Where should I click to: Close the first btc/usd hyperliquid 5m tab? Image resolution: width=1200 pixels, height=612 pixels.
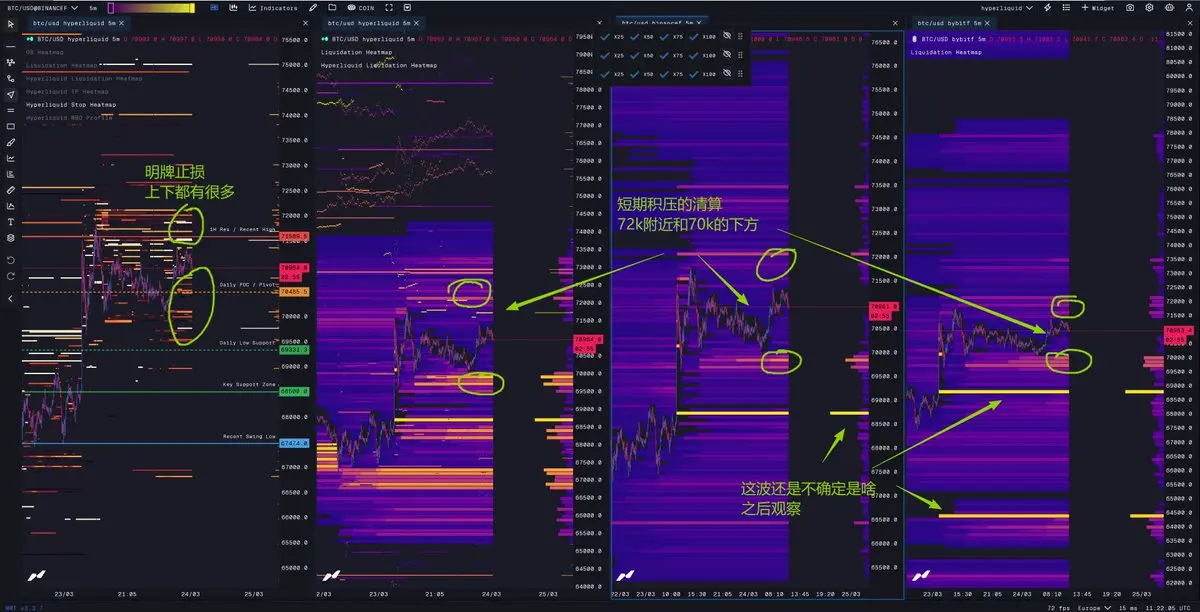click(121, 23)
